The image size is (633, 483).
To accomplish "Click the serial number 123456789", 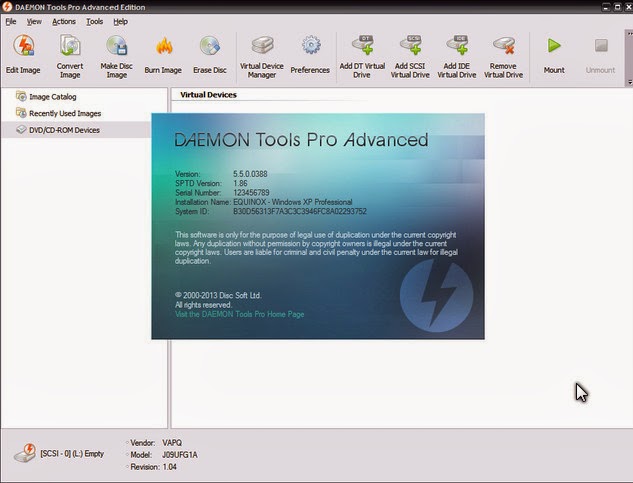I will (x=251, y=193).
